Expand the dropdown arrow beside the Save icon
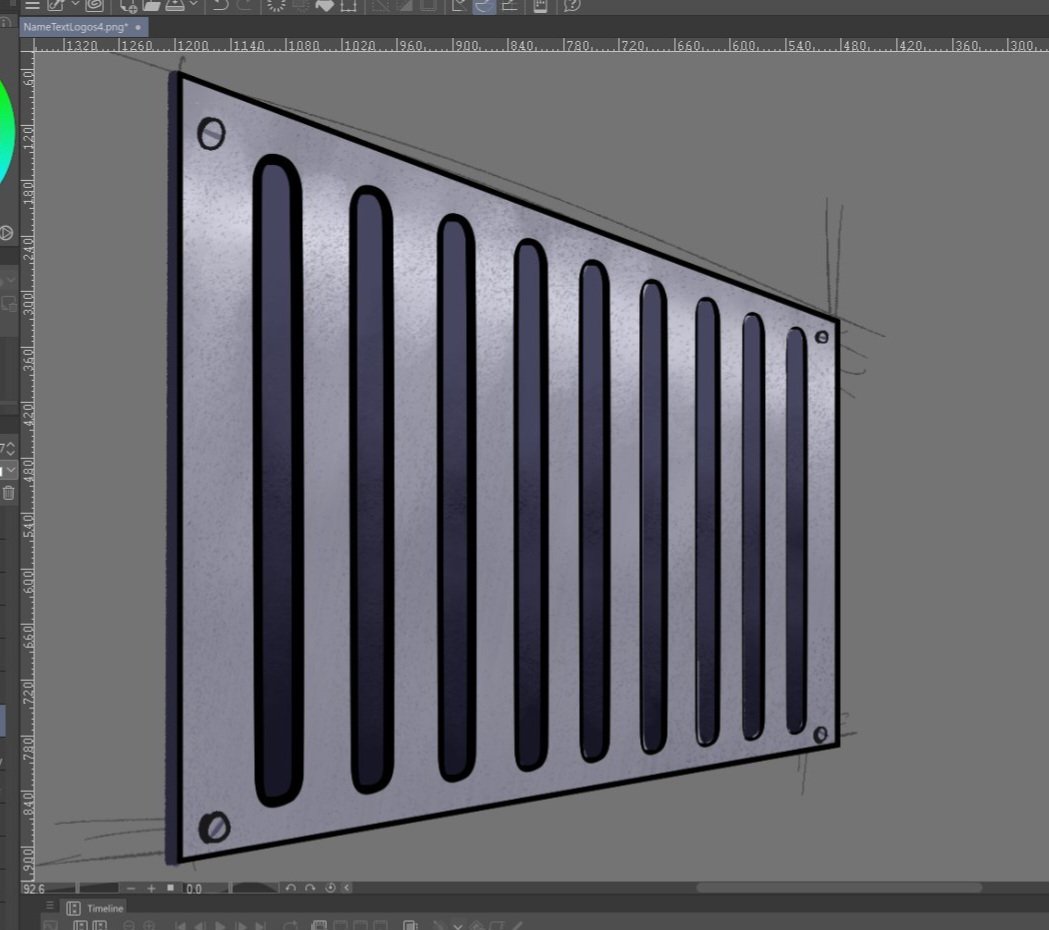 point(193,4)
